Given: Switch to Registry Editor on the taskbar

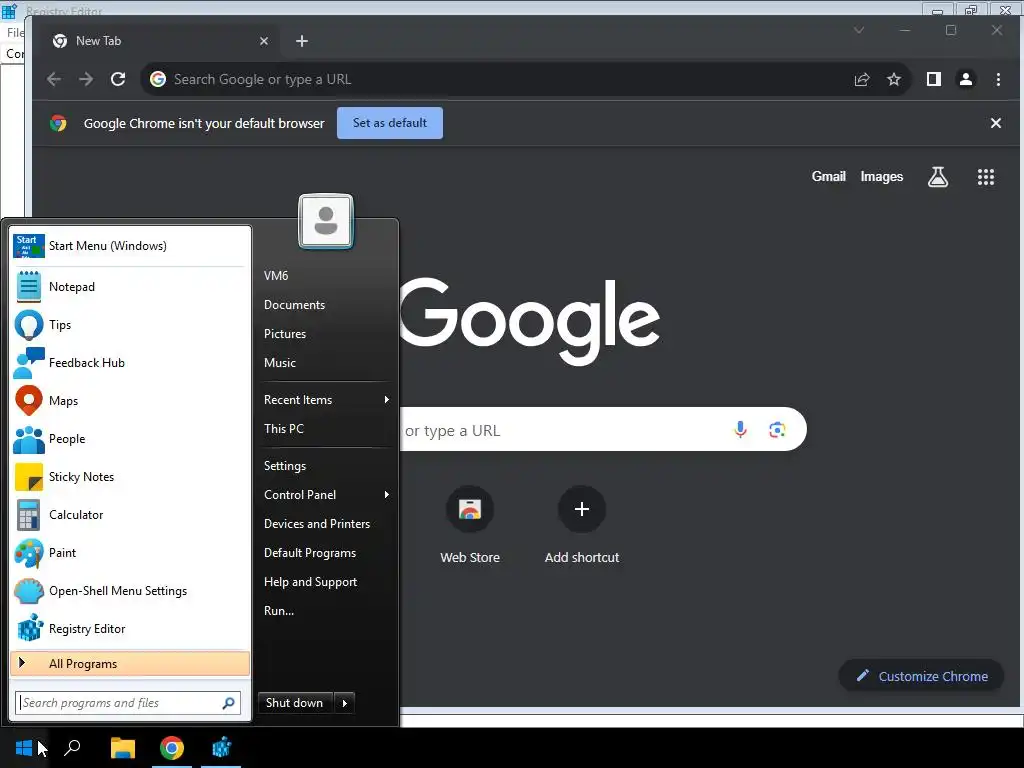Looking at the screenshot, I should pyautogui.click(x=221, y=748).
